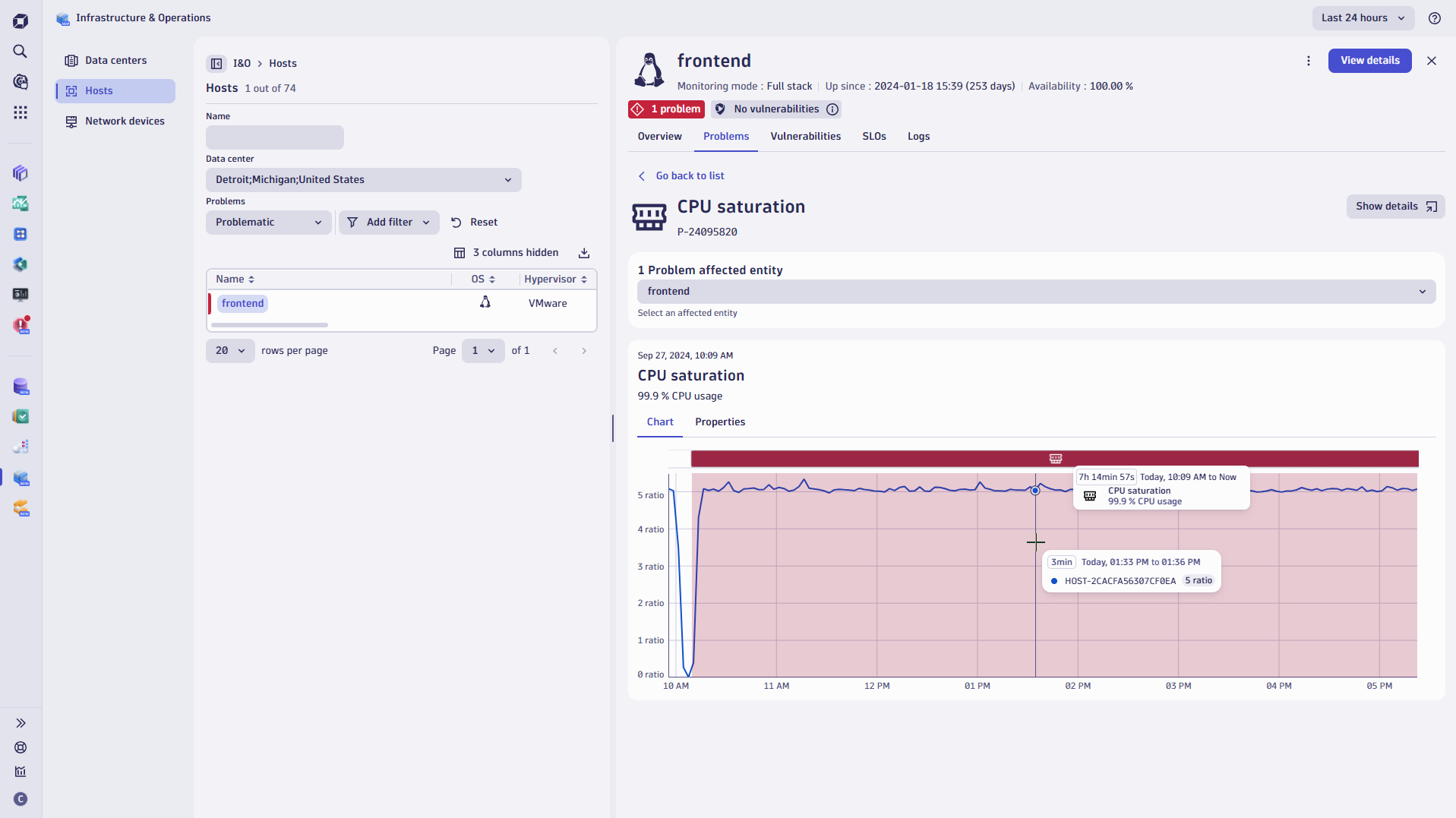Click the Name filter input field

point(274,137)
